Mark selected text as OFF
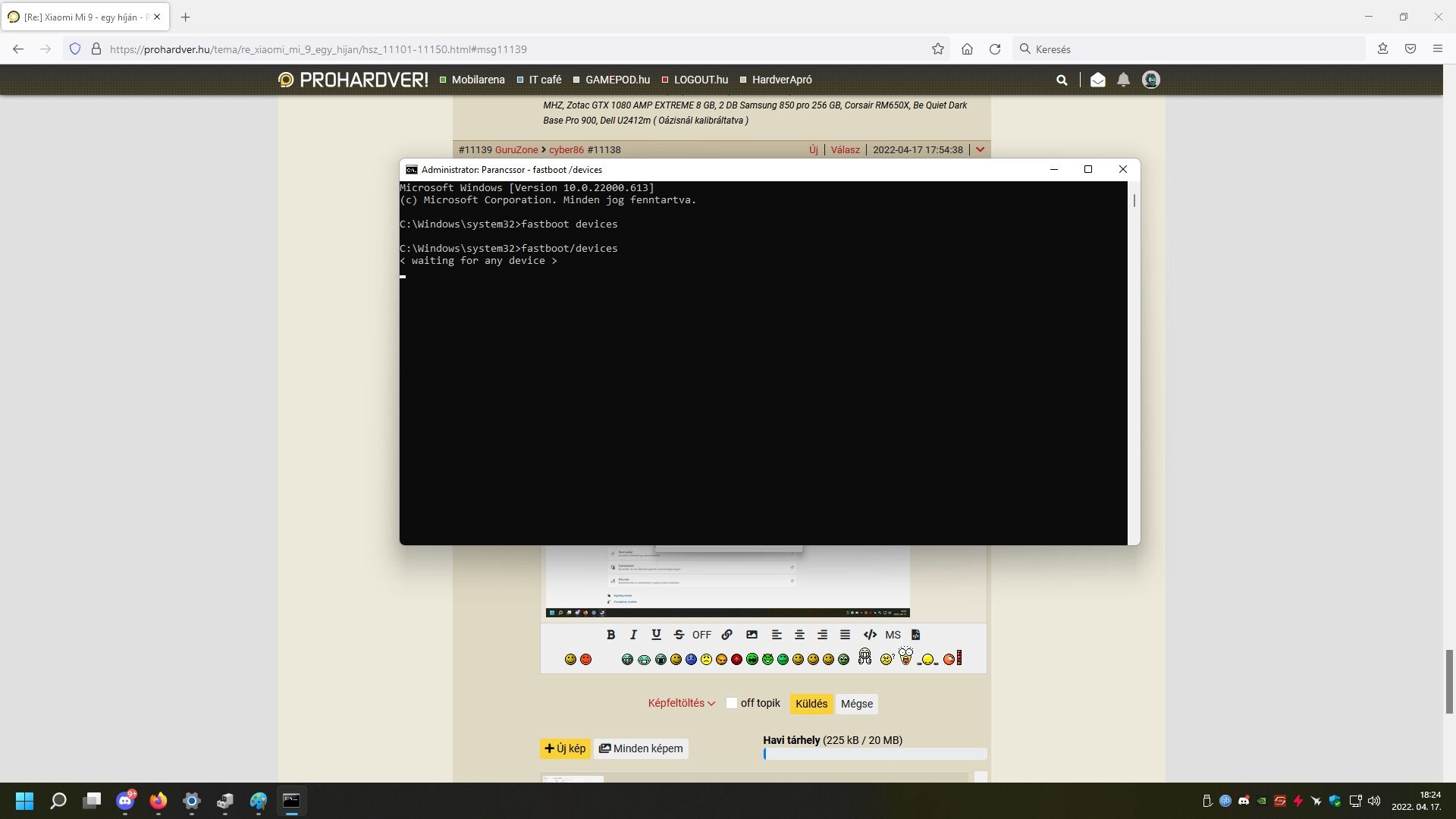Image resolution: width=1456 pixels, height=819 pixels. click(701, 635)
